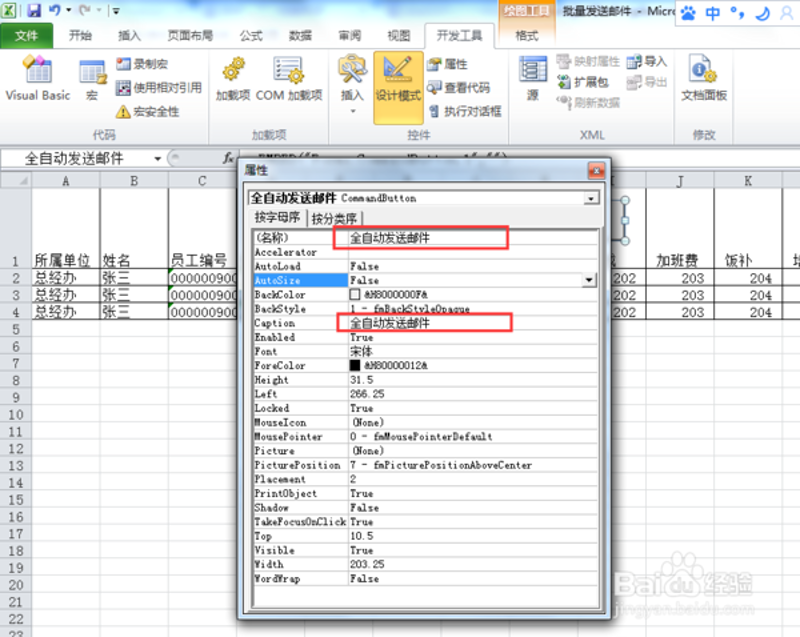Edit the Caption property value
This screenshot has width=800, height=637.
pyautogui.click(x=472, y=323)
